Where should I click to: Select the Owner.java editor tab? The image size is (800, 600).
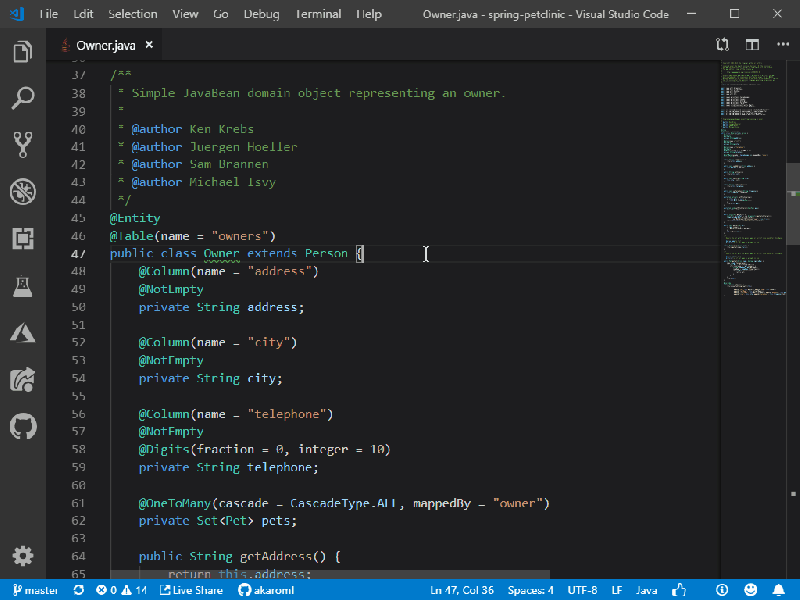click(x=103, y=44)
